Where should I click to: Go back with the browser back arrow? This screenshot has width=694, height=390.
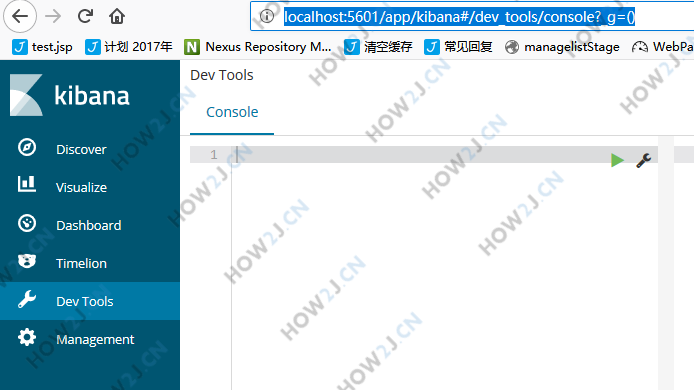20,16
